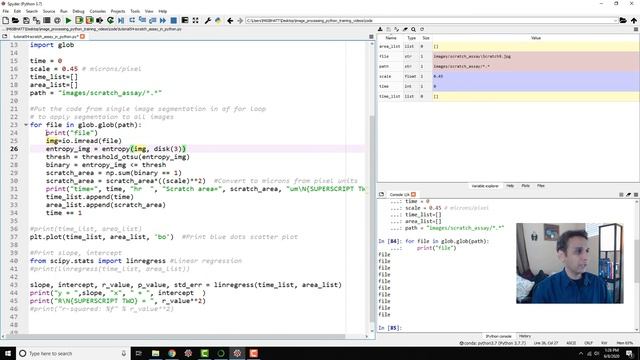
Task: Switch to the Files pane tab
Action: tap(541, 186)
